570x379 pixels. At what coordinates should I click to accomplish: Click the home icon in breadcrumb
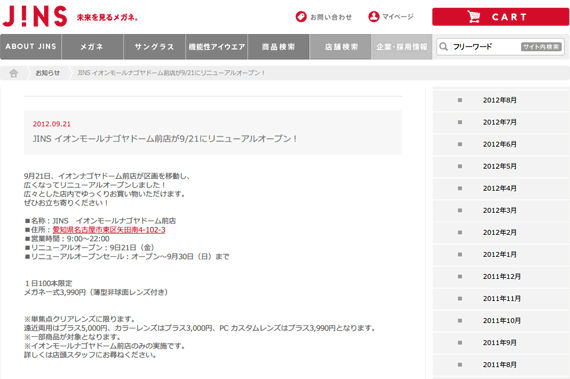[13, 73]
